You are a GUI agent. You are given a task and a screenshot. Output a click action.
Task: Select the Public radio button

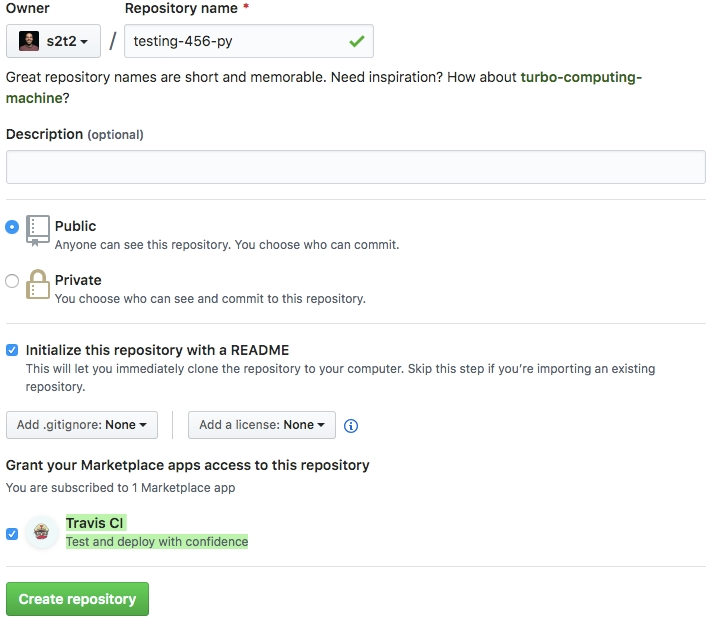pos(12,227)
